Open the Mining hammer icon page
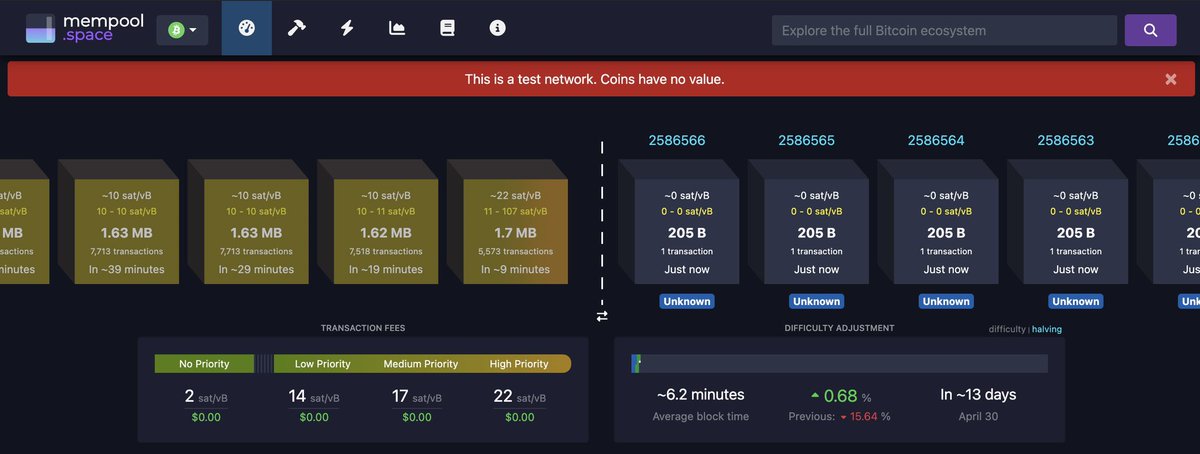Viewport: 1200px width, 454px height. (x=296, y=28)
